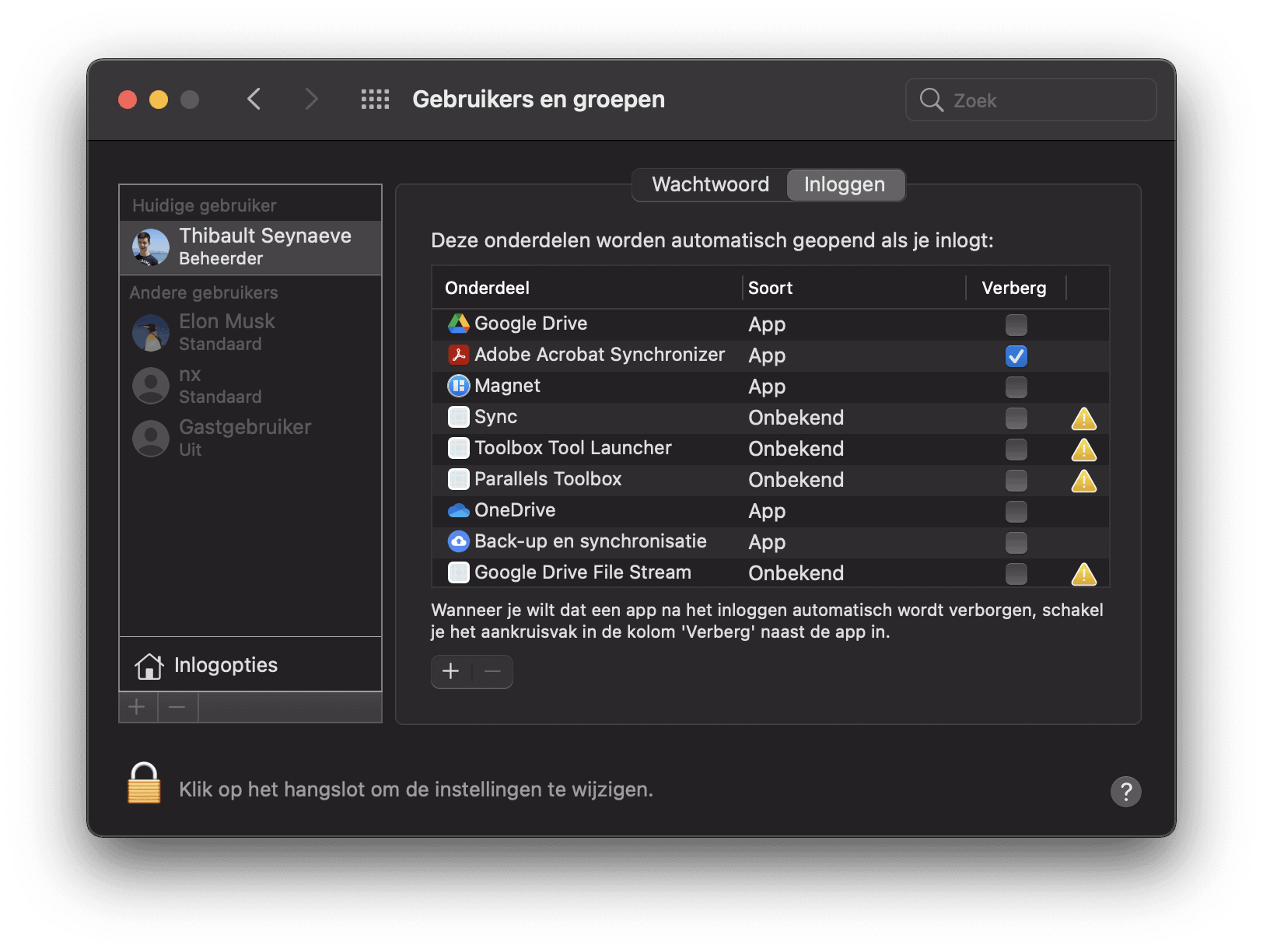Screen dimensions: 1263x952
Task: Open Inlogopties in the sidebar
Action: pos(226,665)
